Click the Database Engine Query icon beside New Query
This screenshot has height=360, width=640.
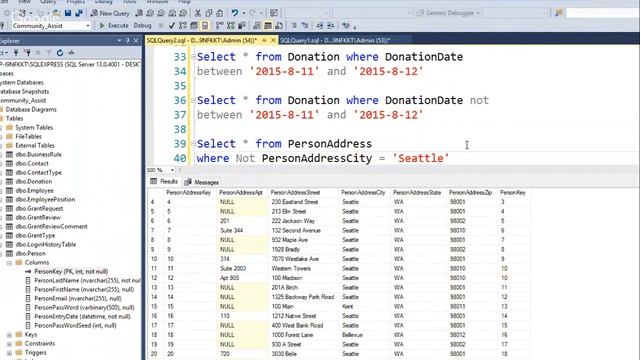pos(139,13)
